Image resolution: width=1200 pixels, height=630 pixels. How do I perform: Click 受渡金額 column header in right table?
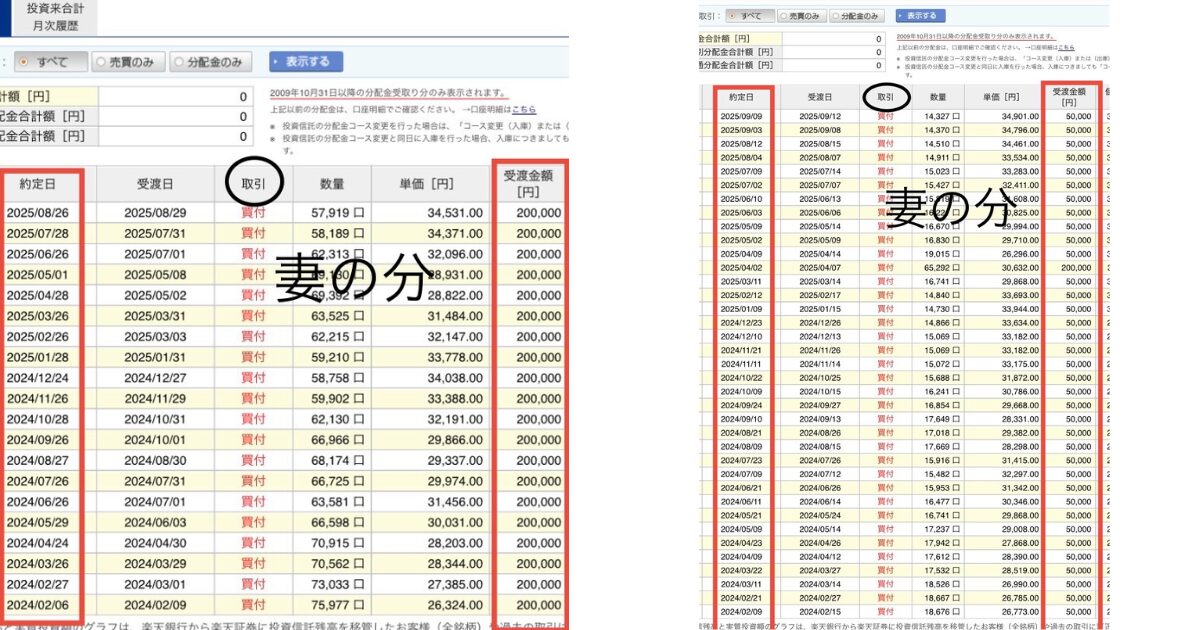point(1077,97)
